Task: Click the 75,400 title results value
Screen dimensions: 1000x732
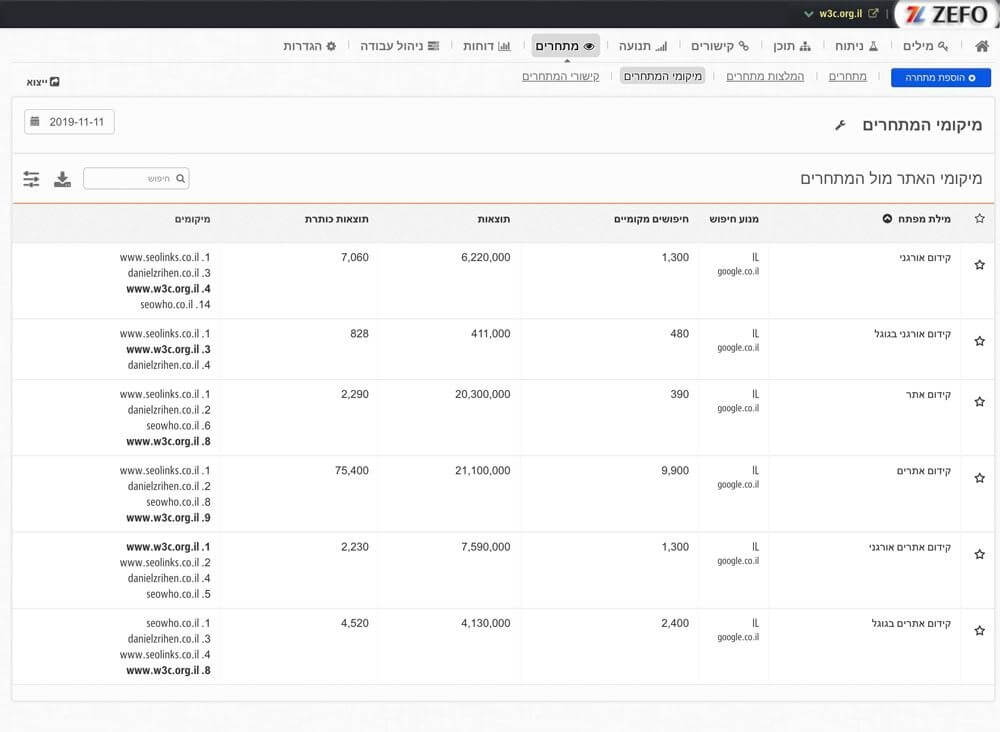Action: point(352,471)
